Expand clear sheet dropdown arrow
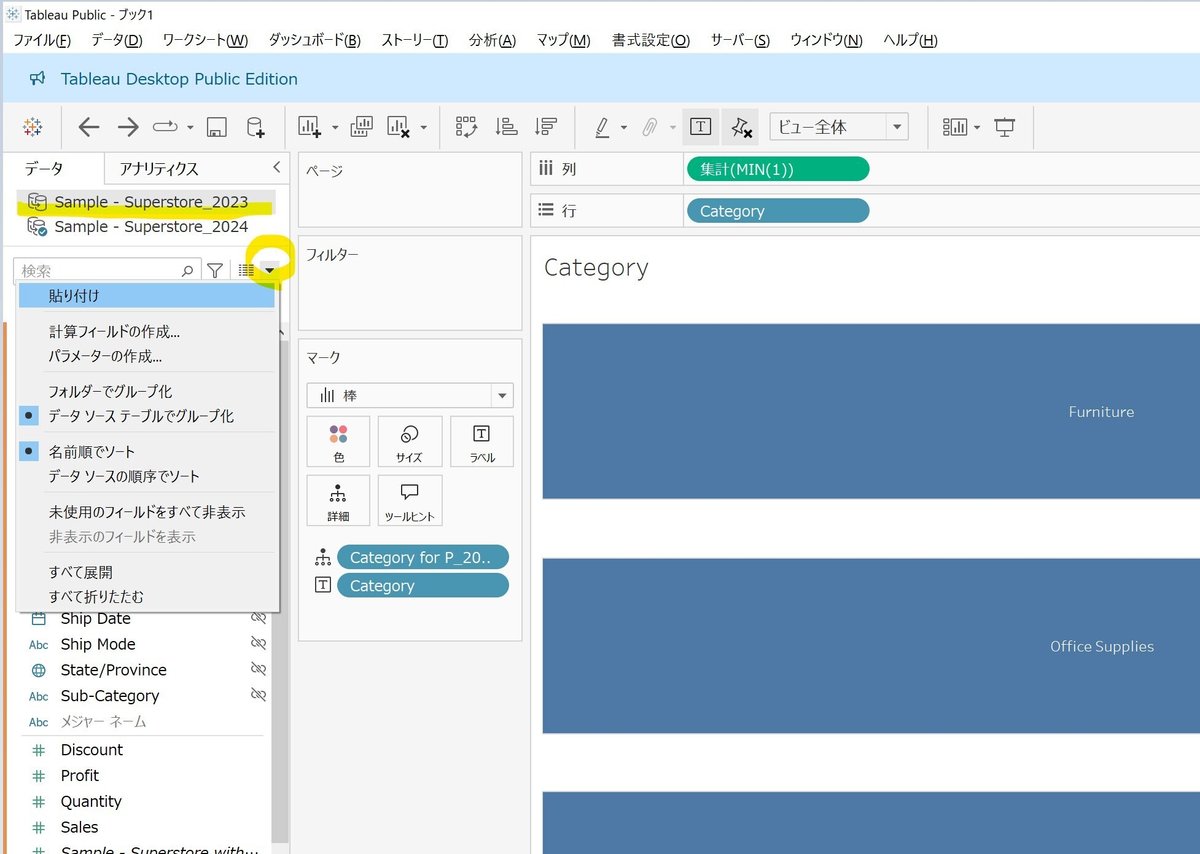This screenshot has height=854, width=1200. (x=424, y=127)
